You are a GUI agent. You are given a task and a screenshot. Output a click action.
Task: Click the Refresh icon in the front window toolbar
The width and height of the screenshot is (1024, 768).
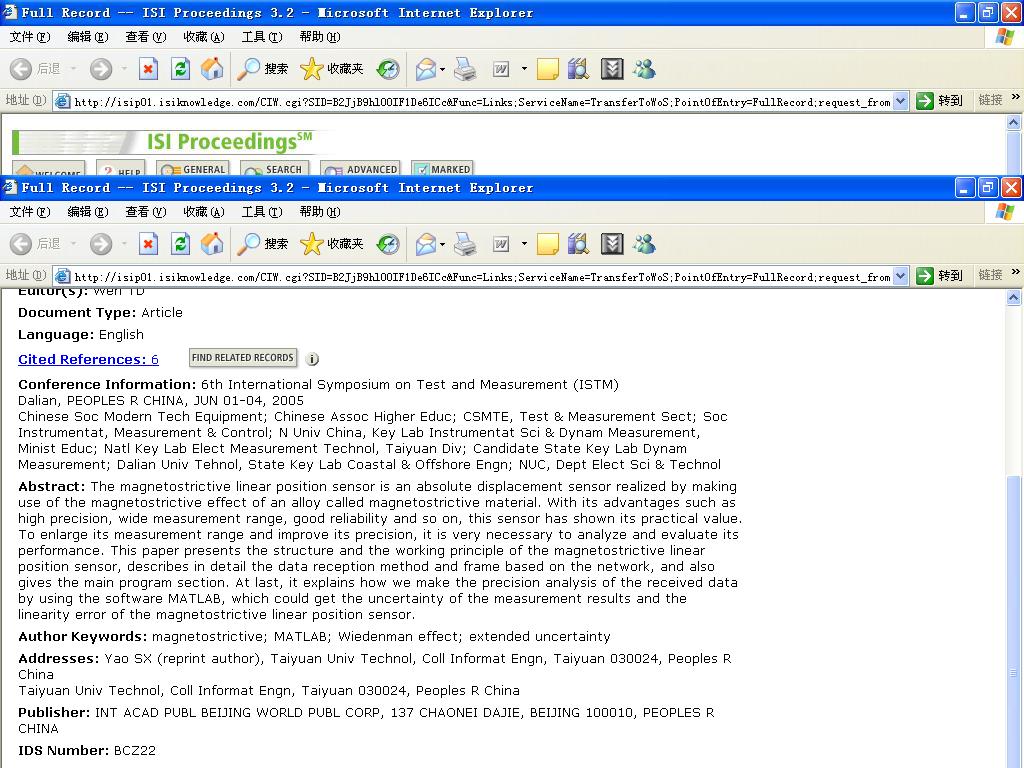click(180, 244)
